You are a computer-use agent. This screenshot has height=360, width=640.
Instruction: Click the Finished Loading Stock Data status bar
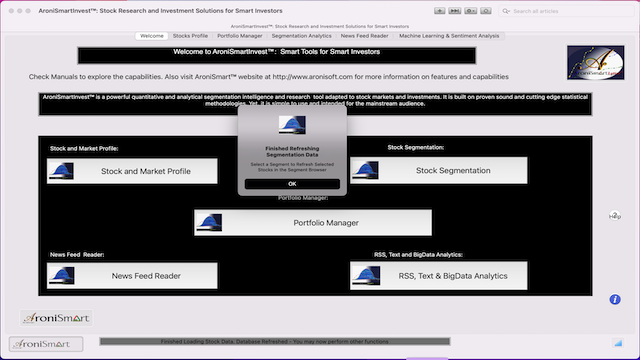pyautogui.click(x=275, y=341)
